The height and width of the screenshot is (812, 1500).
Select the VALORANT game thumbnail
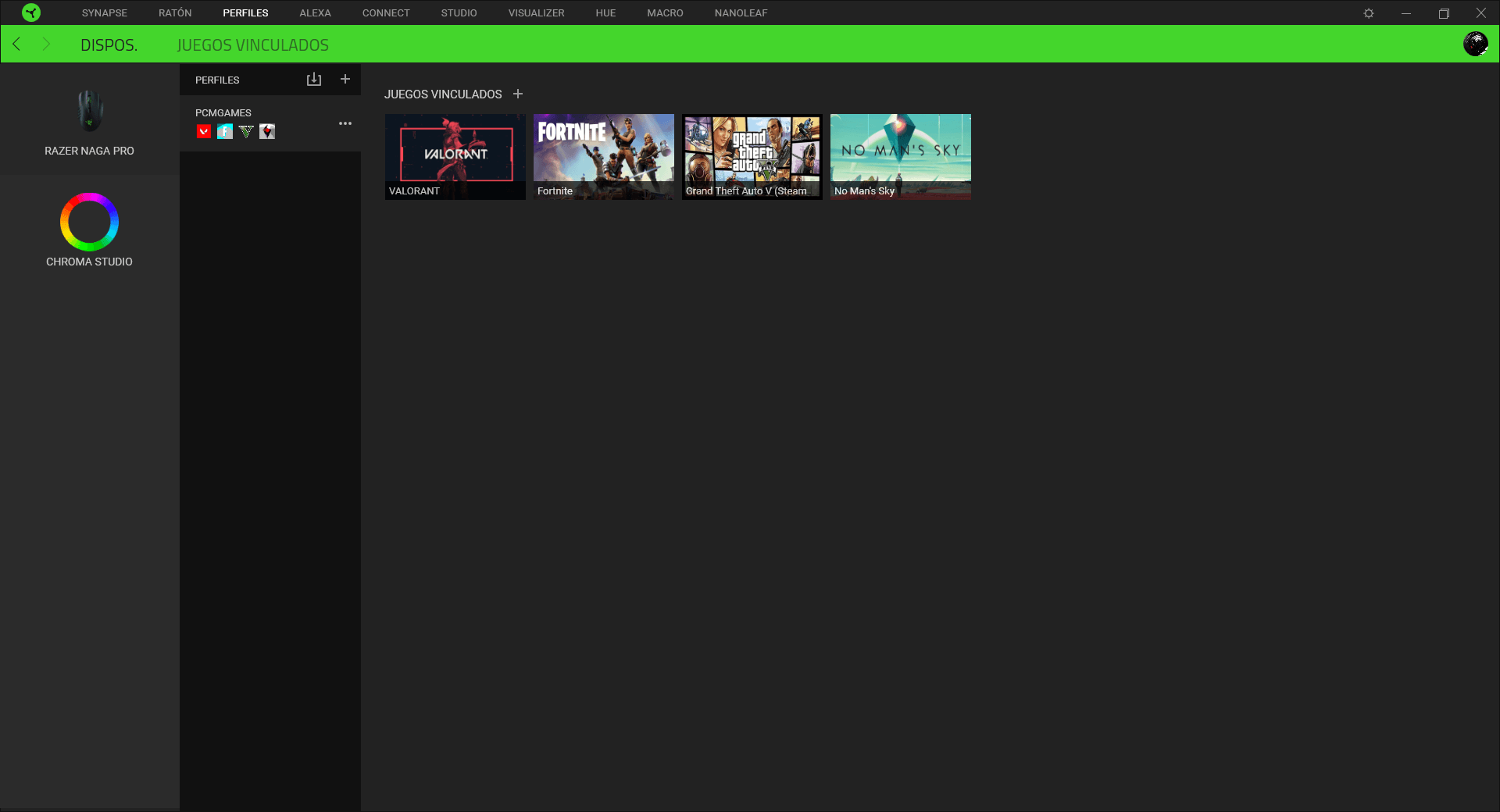click(x=455, y=157)
